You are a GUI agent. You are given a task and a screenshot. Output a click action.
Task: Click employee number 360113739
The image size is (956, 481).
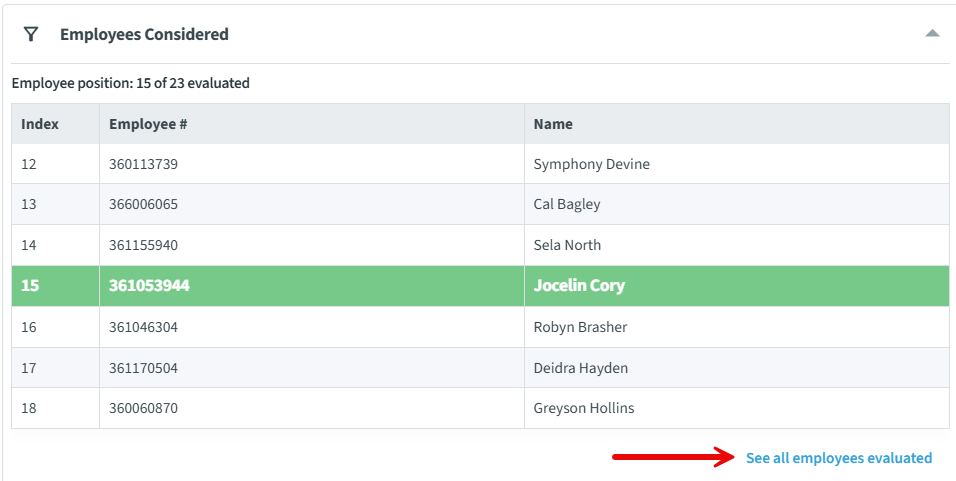click(143, 164)
